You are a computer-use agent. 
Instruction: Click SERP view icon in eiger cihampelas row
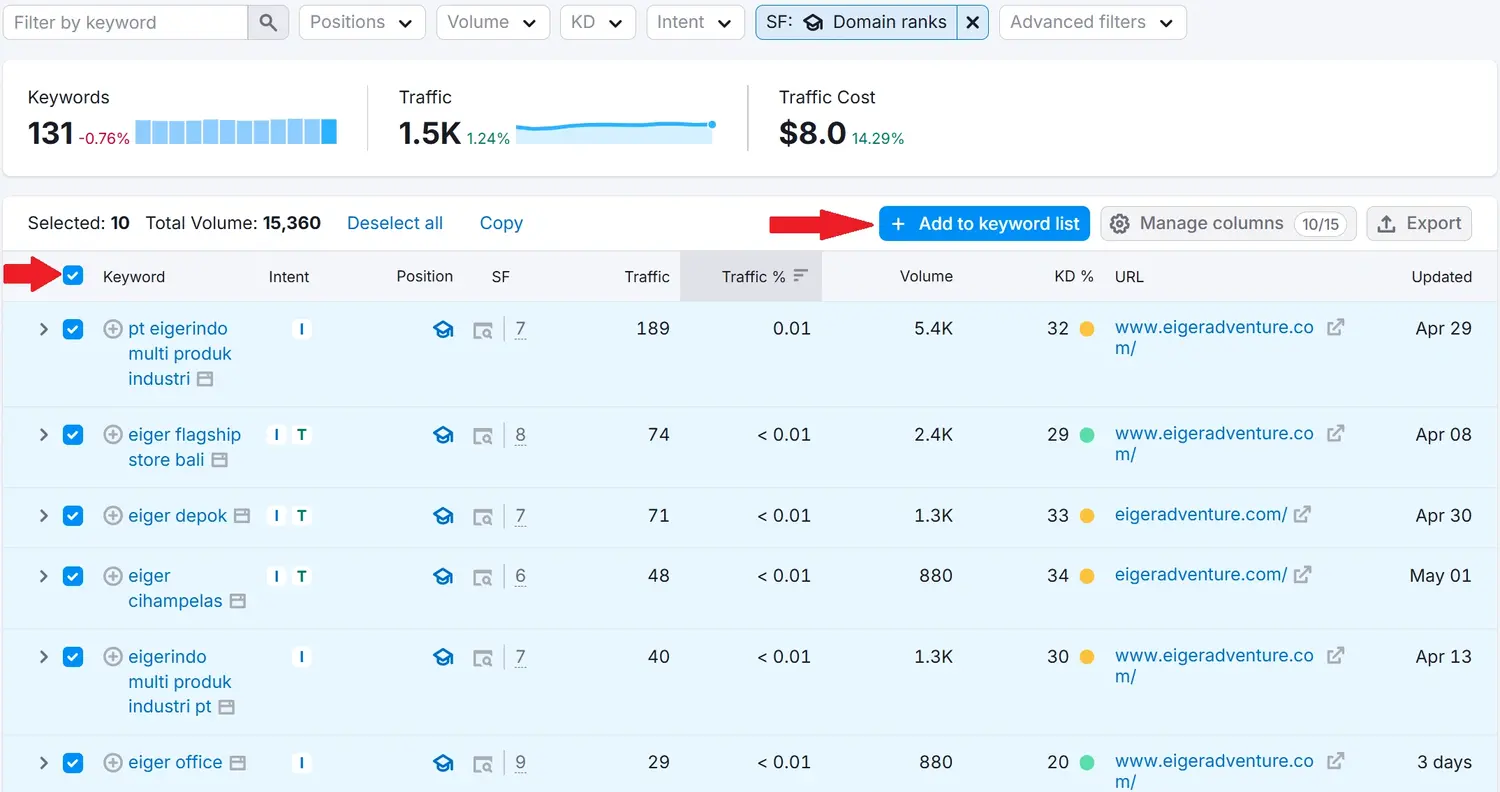483,577
